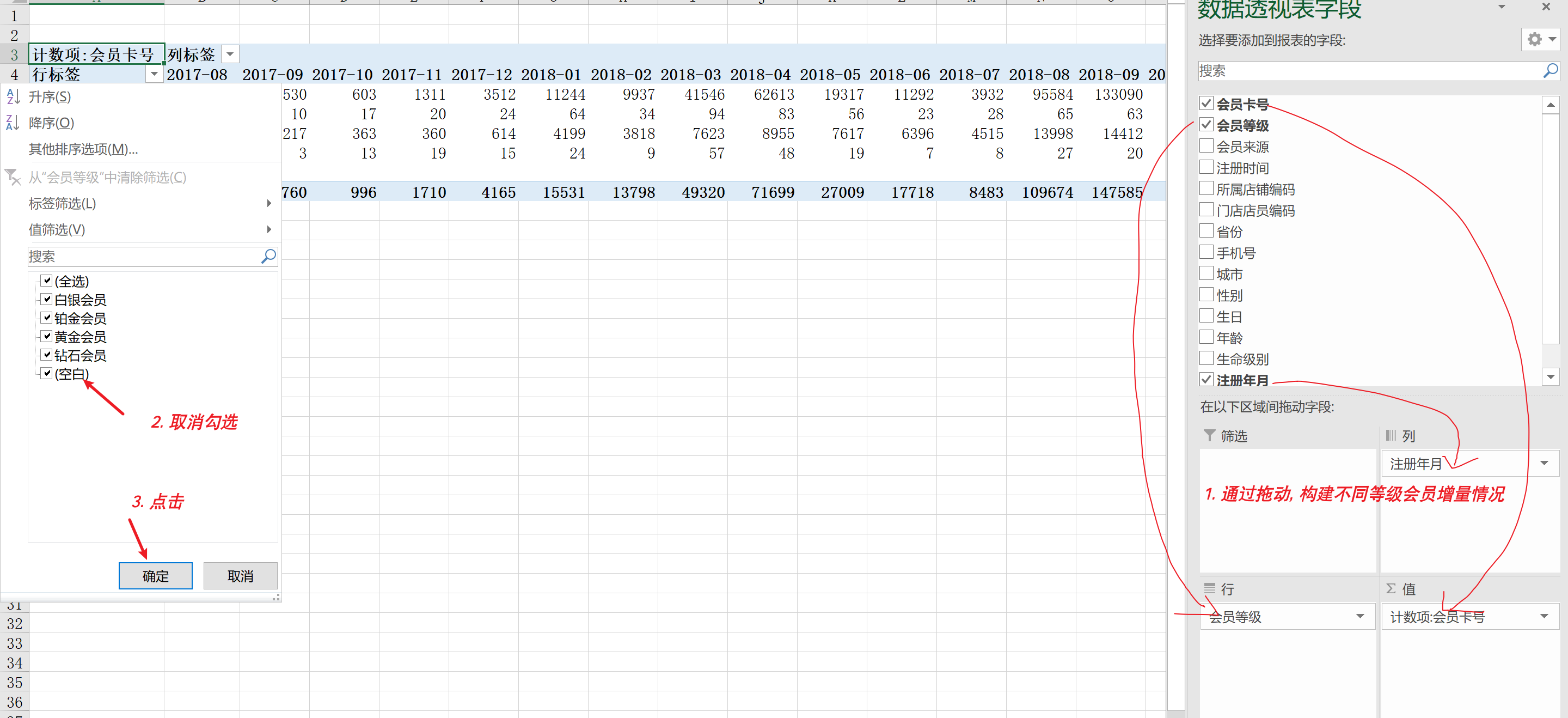The height and width of the screenshot is (718, 1568).
Task: Open the gear tools icon in field pane
Action: (1535, 40)
